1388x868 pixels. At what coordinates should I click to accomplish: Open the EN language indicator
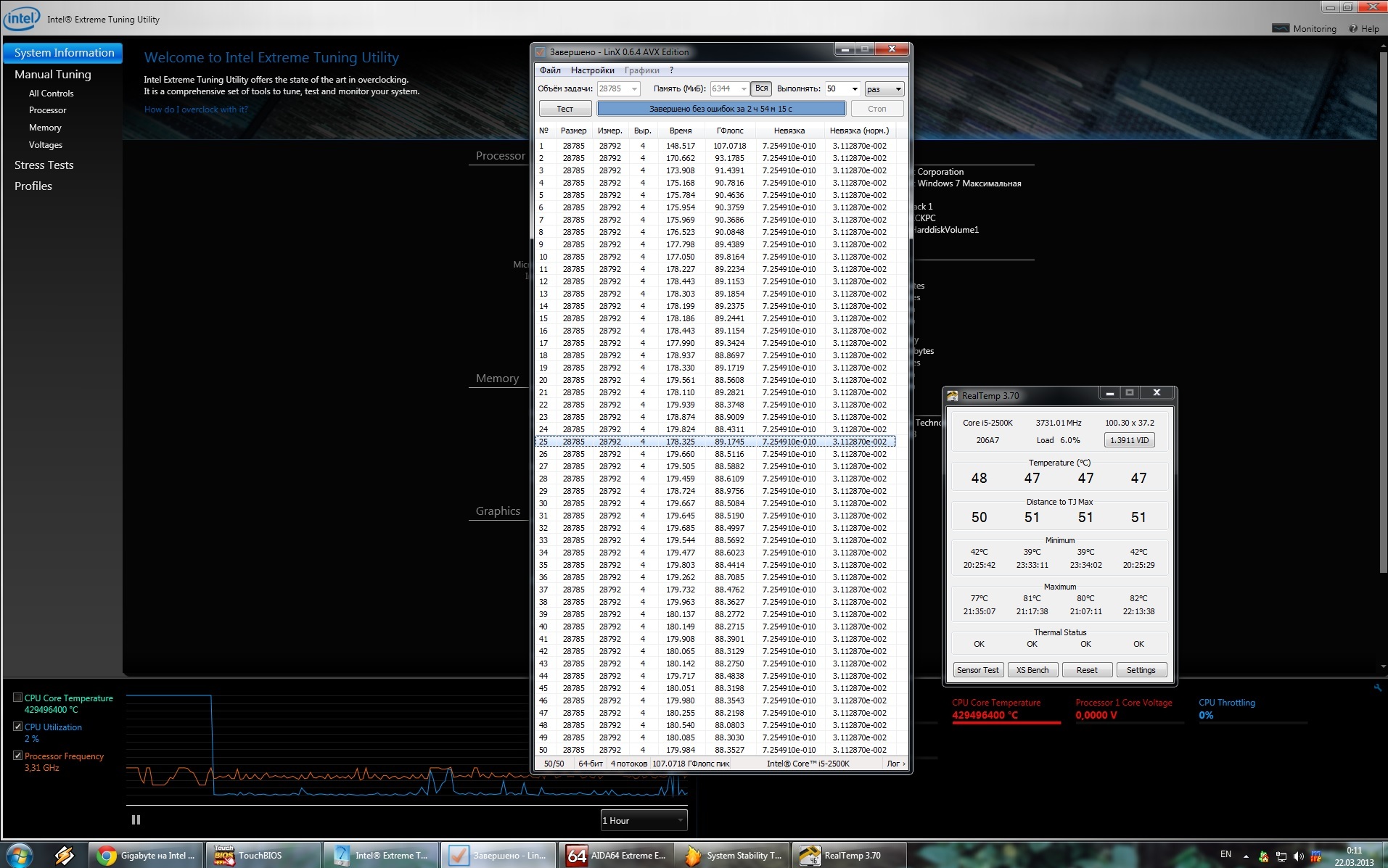click(x=1225, y=854)
